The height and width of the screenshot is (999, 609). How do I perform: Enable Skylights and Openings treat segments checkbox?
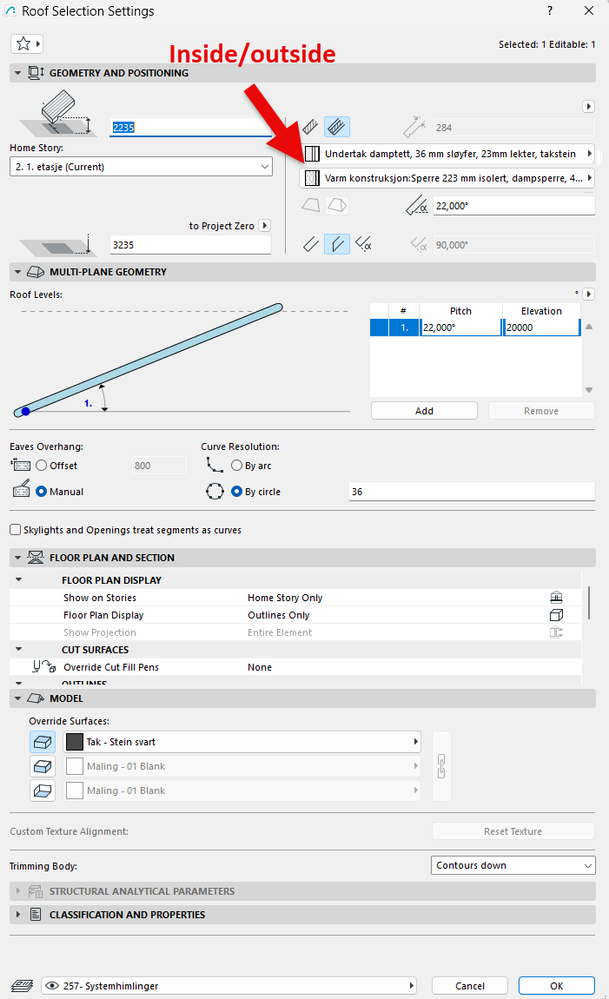[x=15, y=529]
